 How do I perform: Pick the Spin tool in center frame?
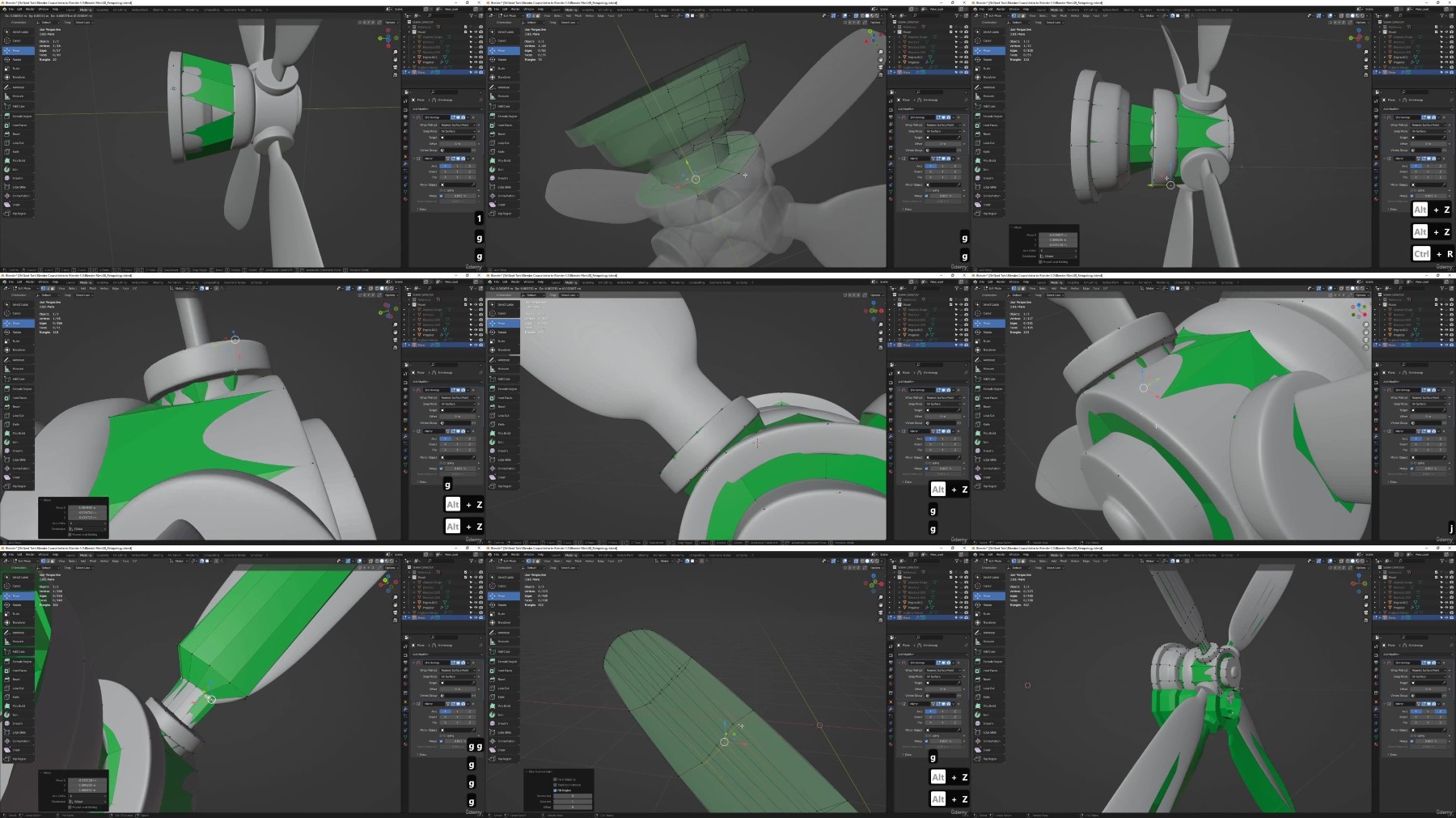pos(504,442)
